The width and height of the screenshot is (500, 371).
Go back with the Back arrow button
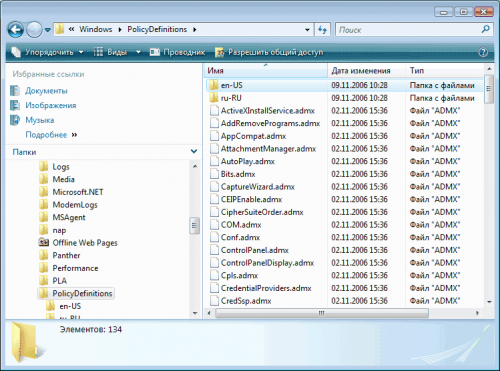click(x=16, y=30)
